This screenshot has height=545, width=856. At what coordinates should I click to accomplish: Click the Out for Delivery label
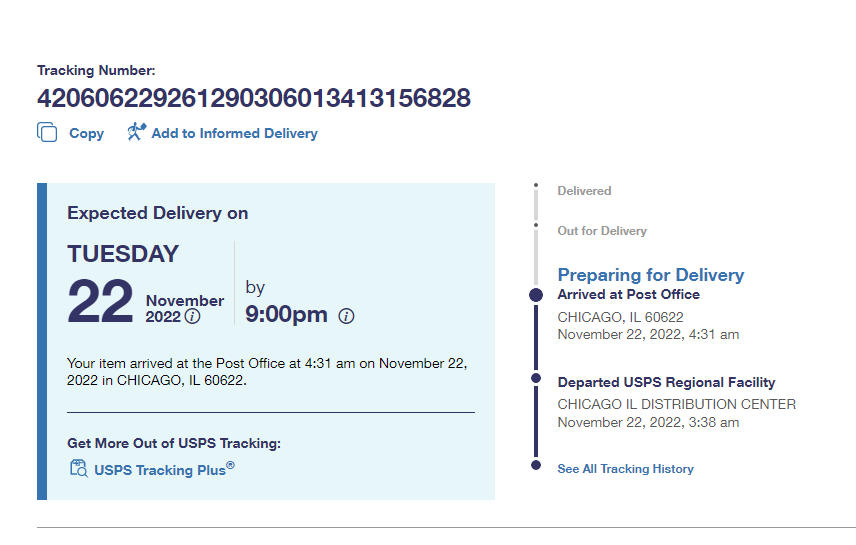tap(602, 231)
